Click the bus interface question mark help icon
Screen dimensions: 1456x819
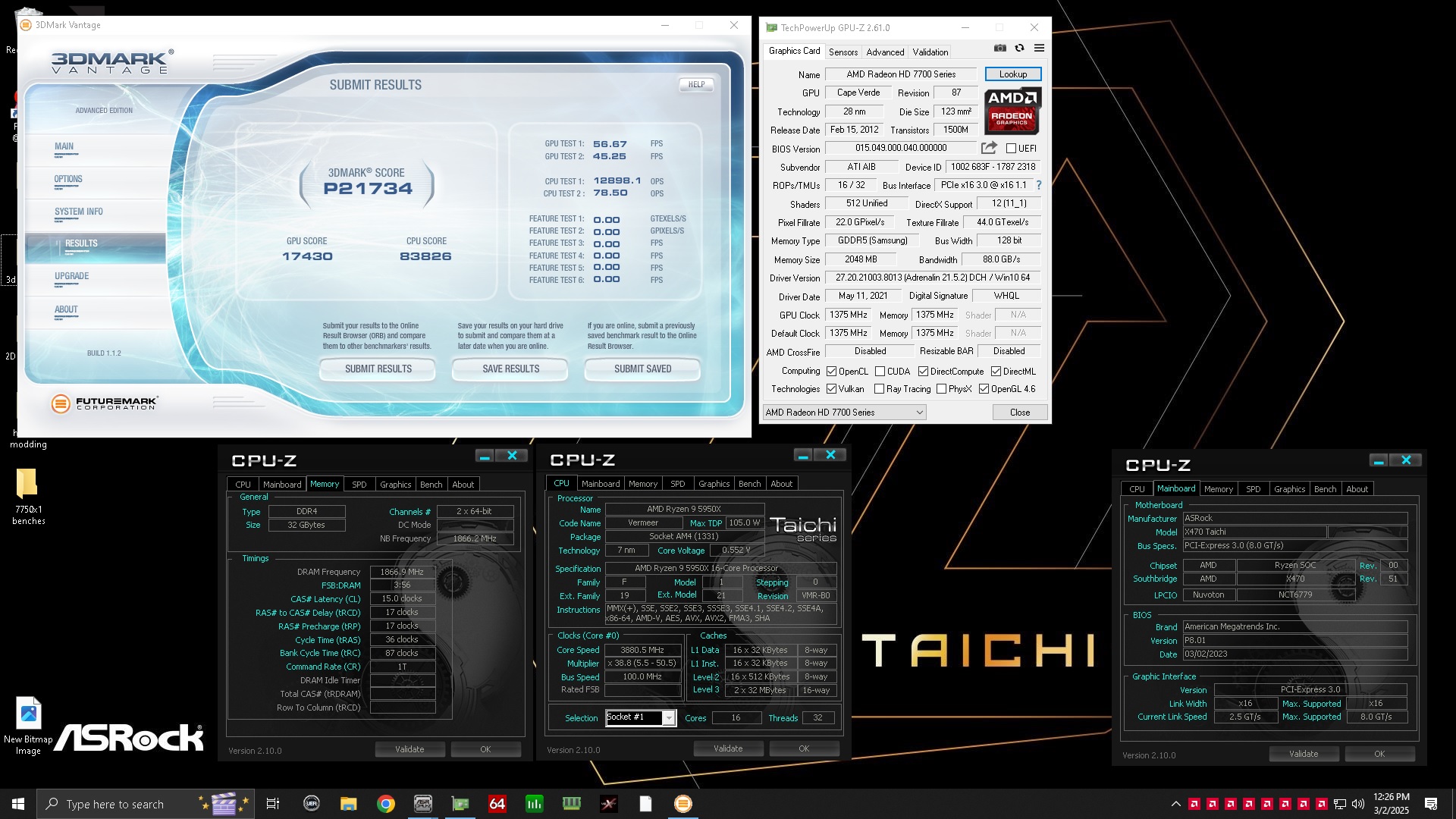[1039, 185]
